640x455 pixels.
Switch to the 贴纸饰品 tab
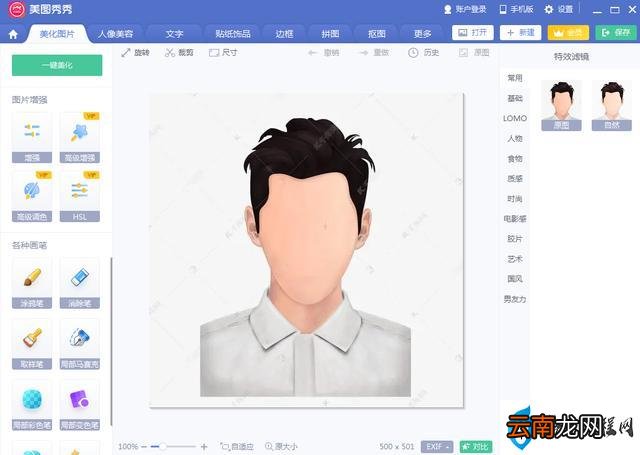click(233, 34)
